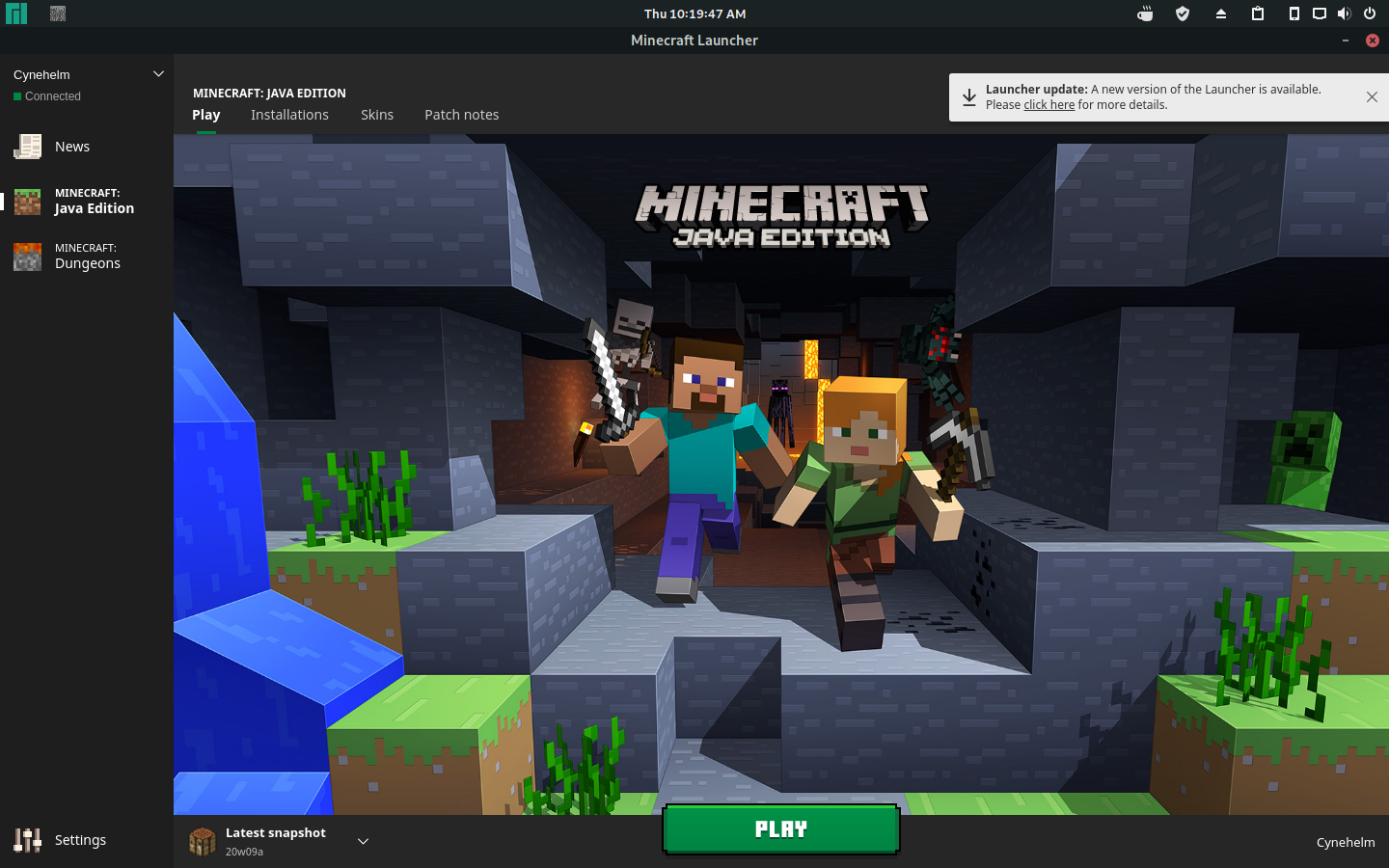The height and width of the screenshot is (868, 1389).
Task: Click the eject icon in the system tray
Action: pos(1220,14)
